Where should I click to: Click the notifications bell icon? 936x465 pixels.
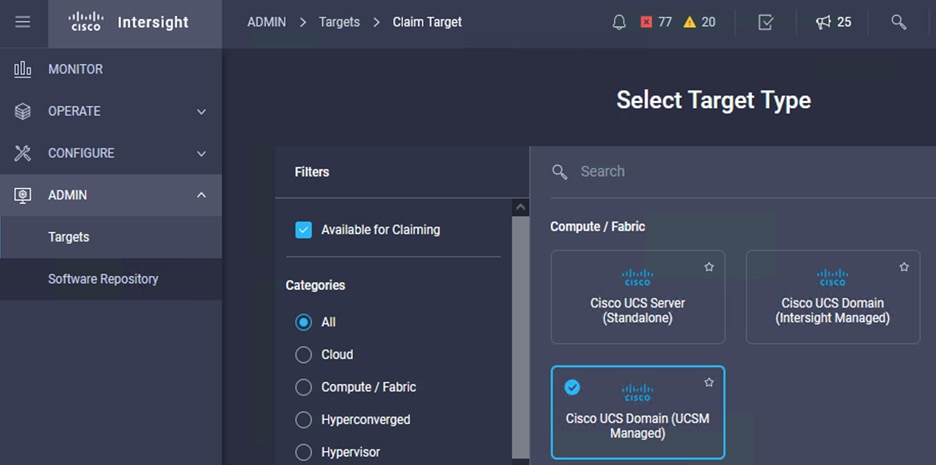tap(619, 22)
